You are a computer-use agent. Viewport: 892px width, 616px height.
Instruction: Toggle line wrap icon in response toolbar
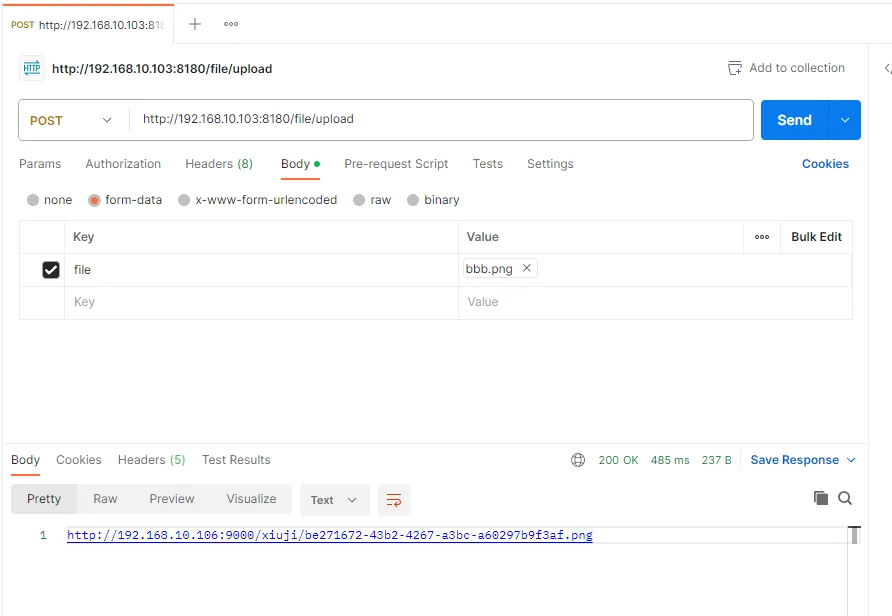coord(394,500)
